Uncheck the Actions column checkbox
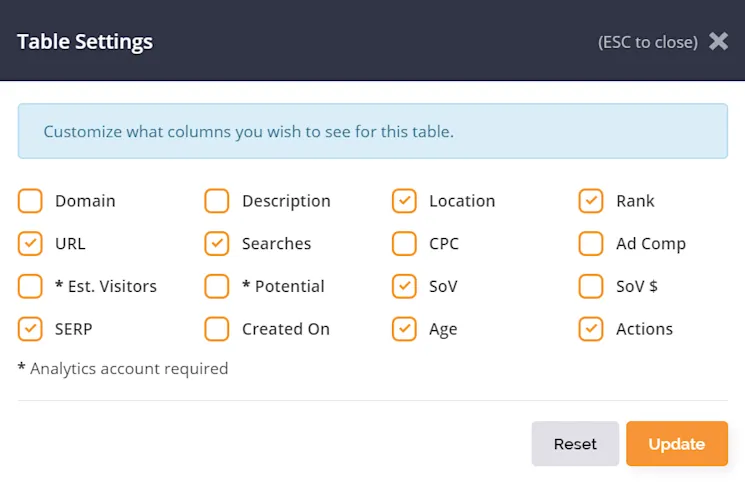Viewport: 745px width, 483px height. tap(591, 329)
